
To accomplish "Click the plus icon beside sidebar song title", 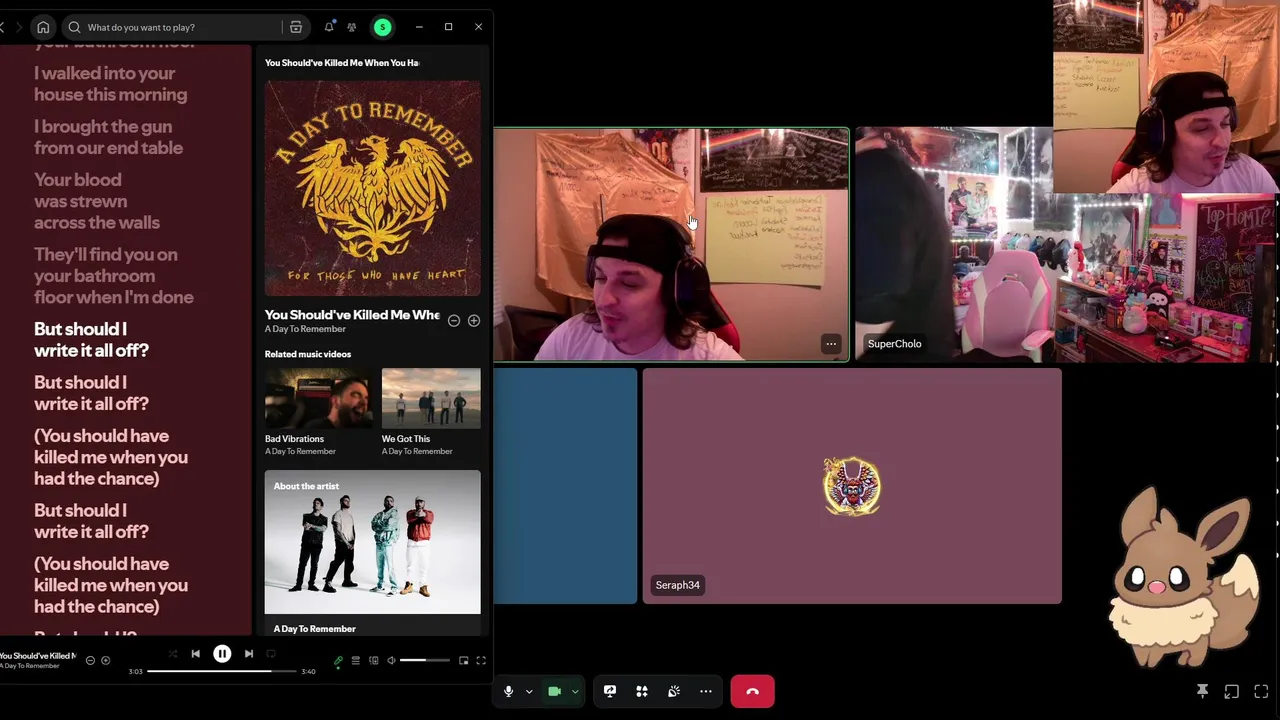I will click(x=474, y=321).
